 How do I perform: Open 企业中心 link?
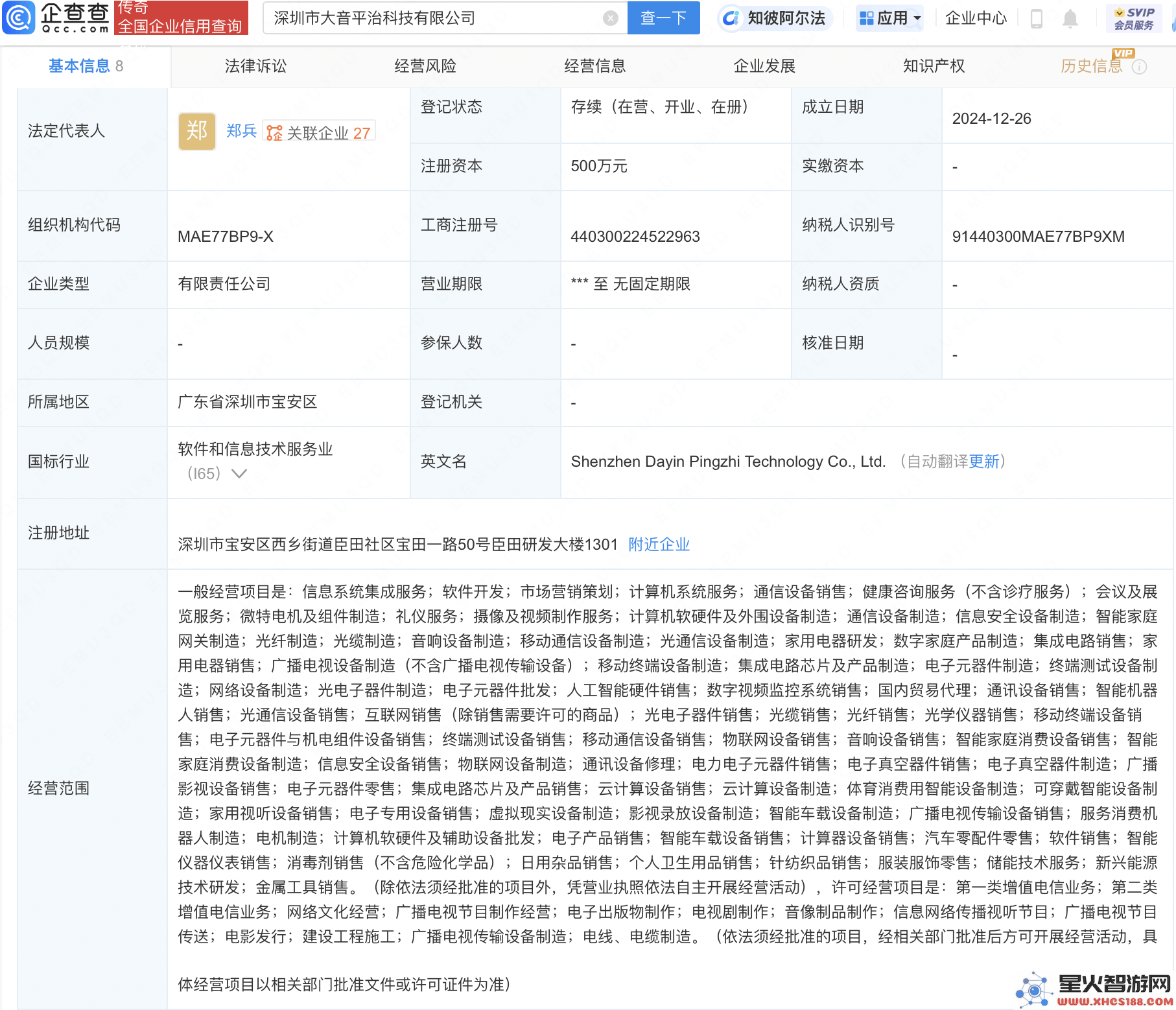[976, 18]
